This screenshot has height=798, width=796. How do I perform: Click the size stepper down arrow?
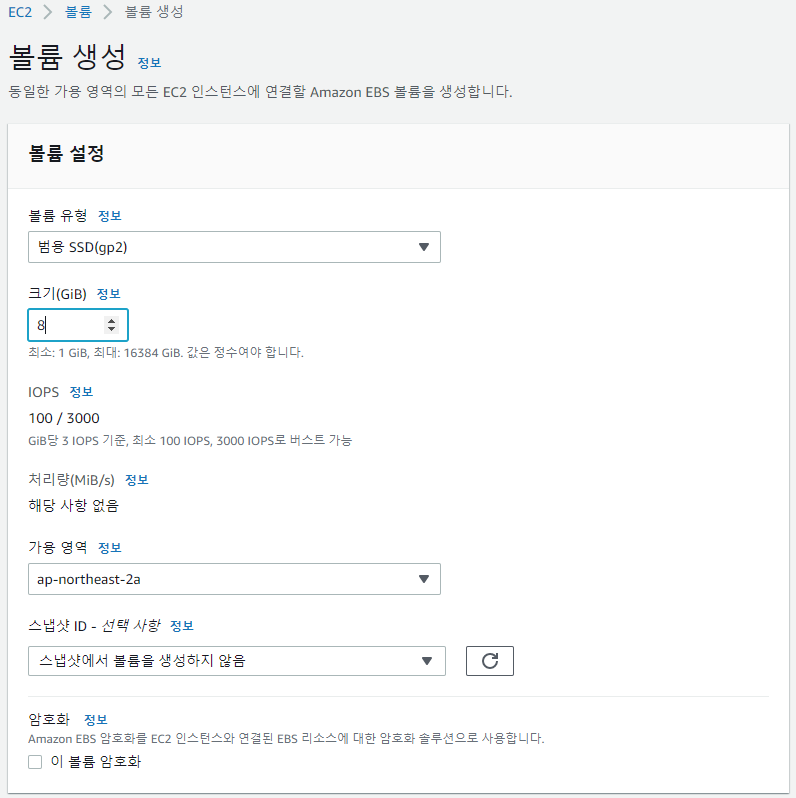[x=111, y=329]
